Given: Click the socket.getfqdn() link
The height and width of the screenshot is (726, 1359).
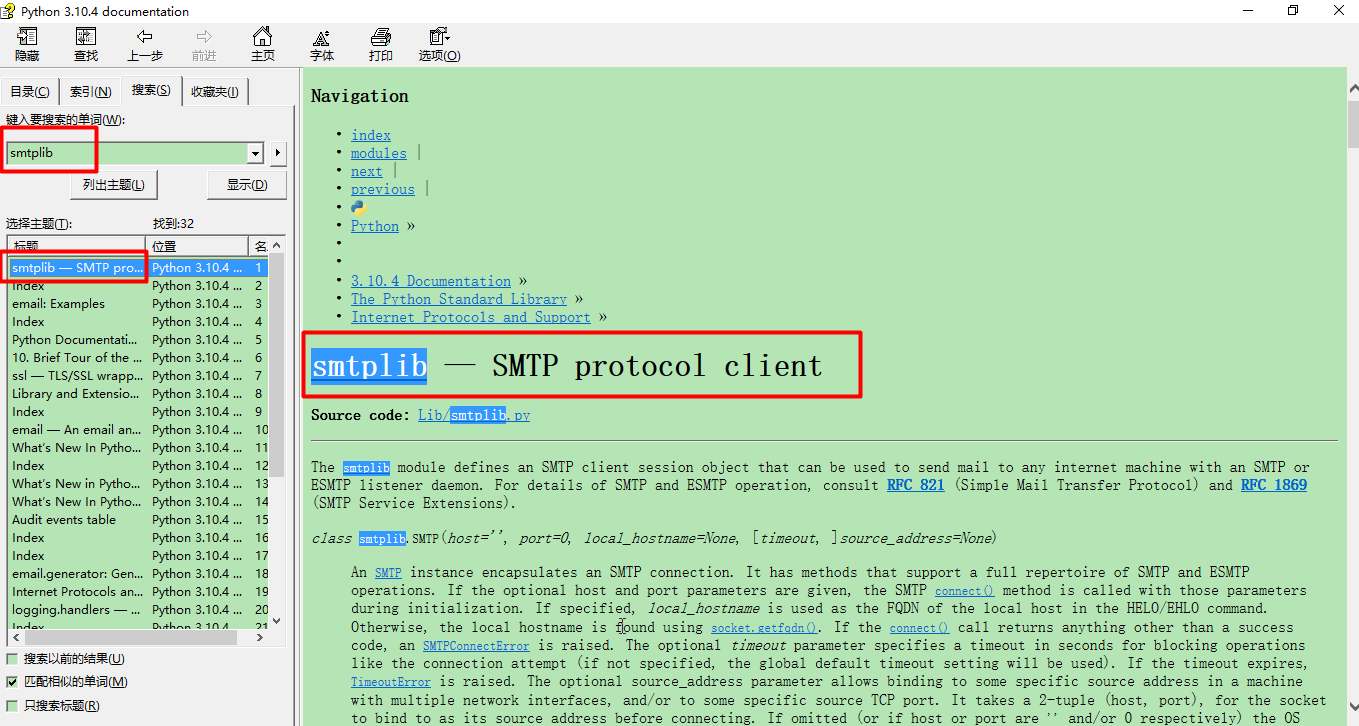Looking at the screenshot, I should (765, 628).
